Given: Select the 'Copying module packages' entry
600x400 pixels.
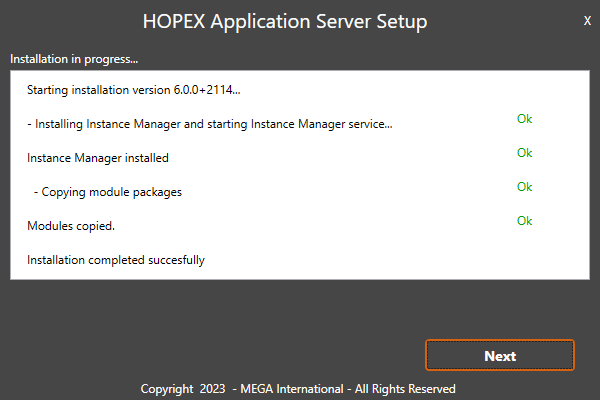Looking at the screenshot, I should click(107, 191).
